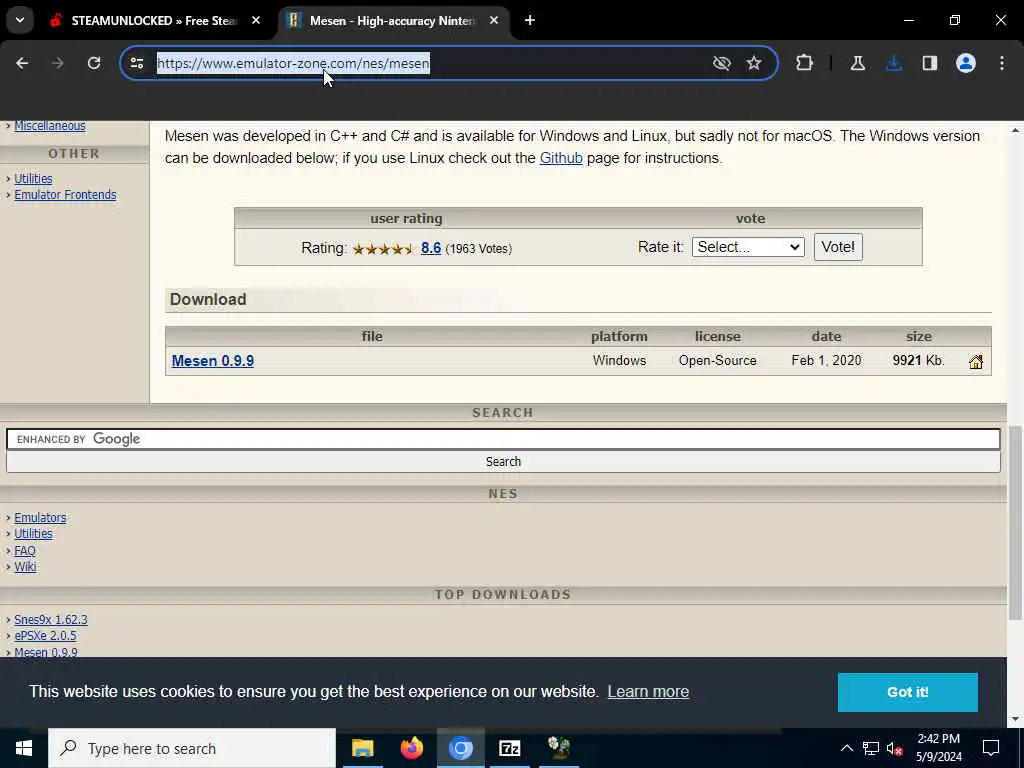Open the flower-icon app on taskbar

pos(558,748)
